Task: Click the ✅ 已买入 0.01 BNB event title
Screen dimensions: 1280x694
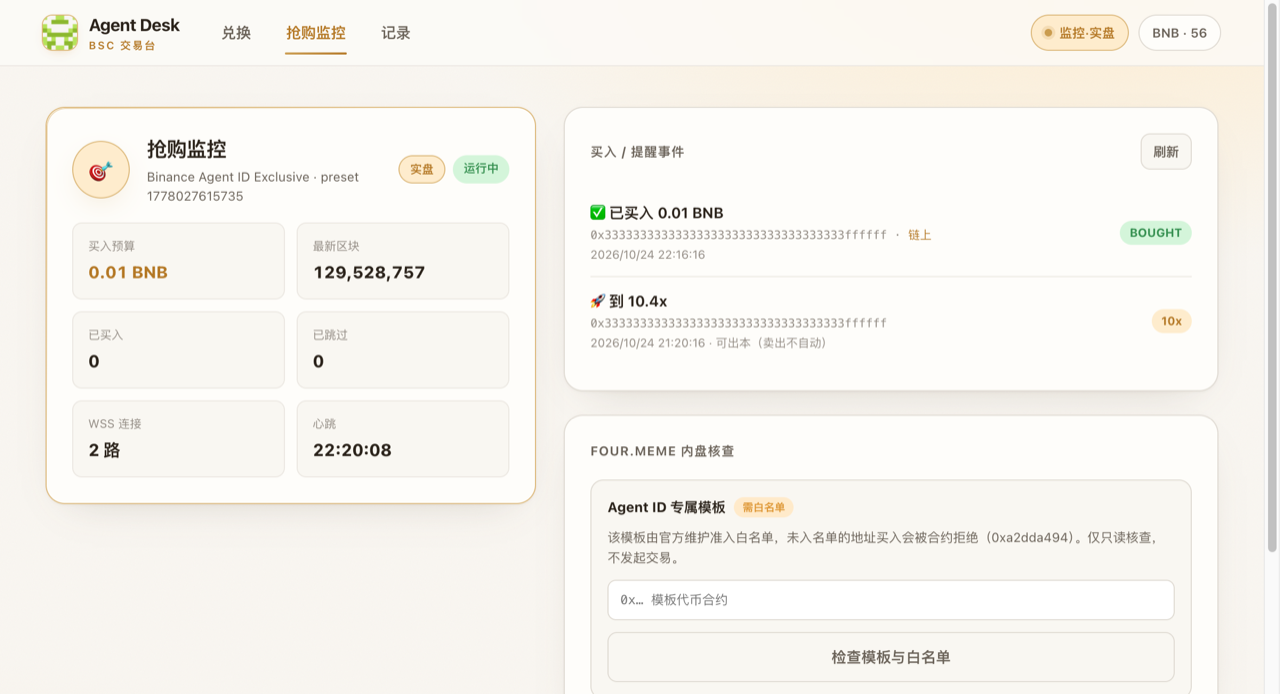Action: (657, 213)
